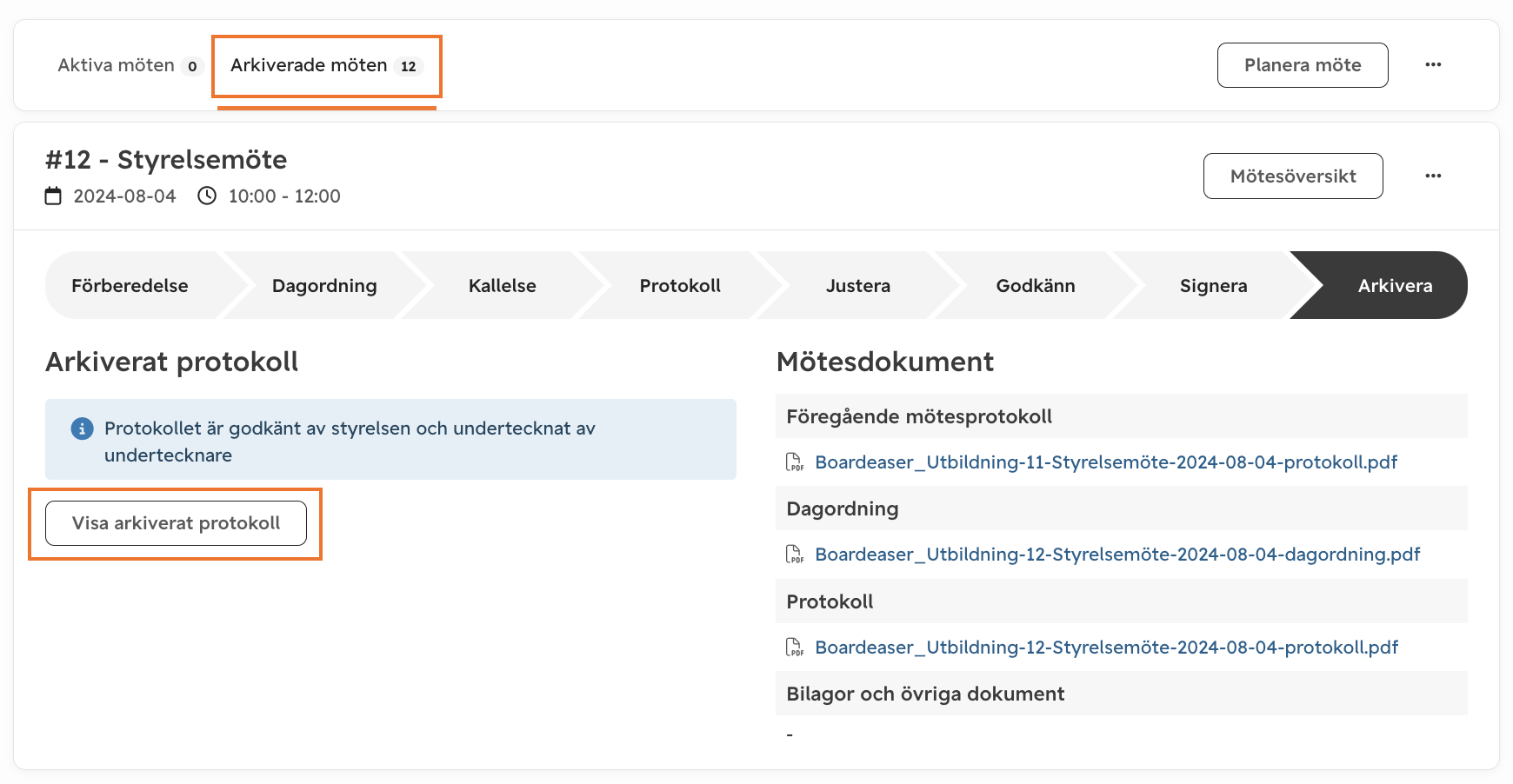Click the time text 10:00 - 12:00
Image resolution: width=1513 pixels, height=784 pixels.
click(284, 196)
